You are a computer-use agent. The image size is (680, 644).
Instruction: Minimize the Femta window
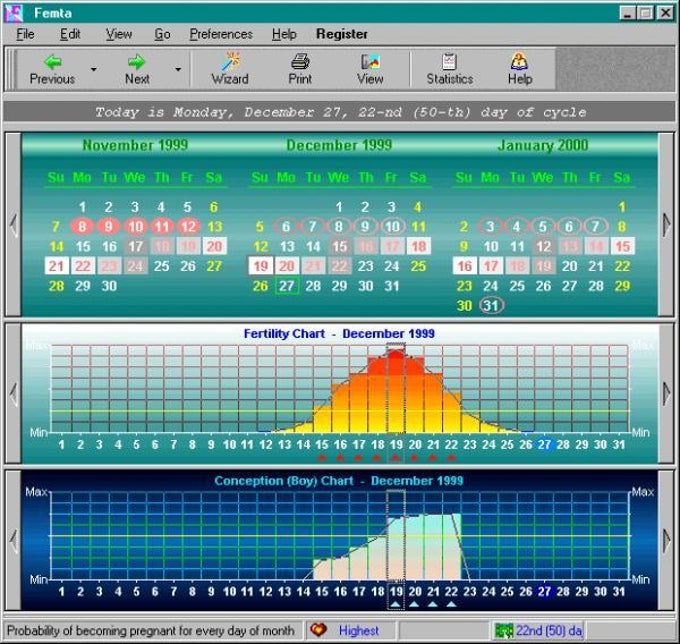[628, 13]
